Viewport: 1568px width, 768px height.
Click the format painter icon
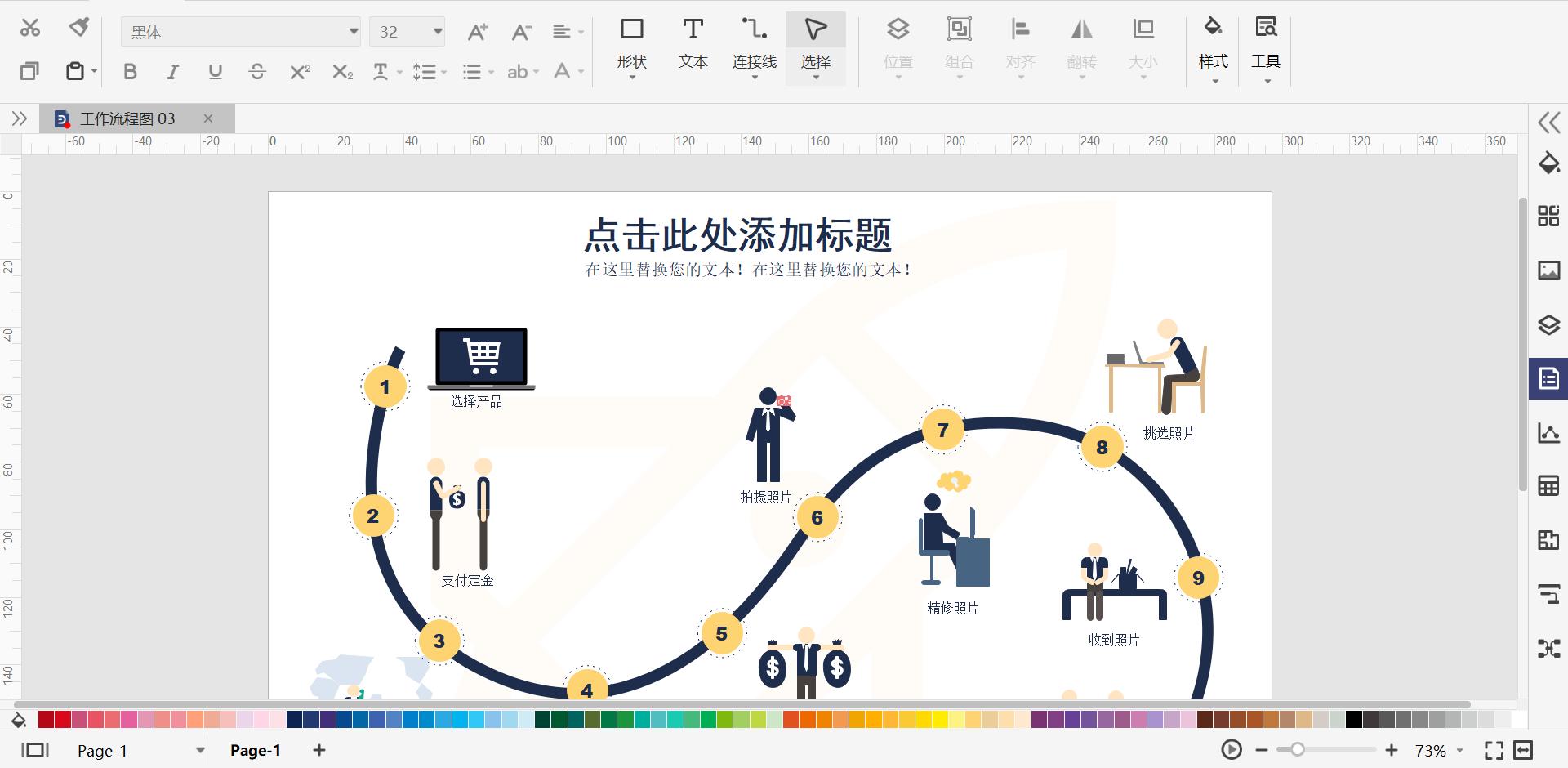coord(78,27)
